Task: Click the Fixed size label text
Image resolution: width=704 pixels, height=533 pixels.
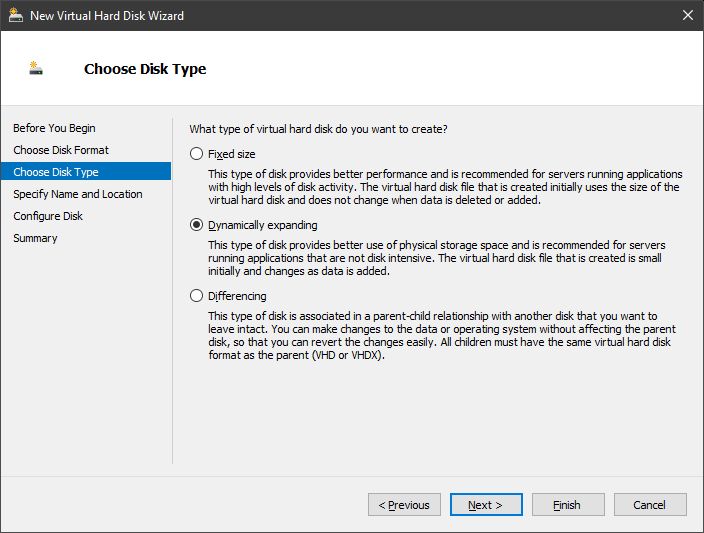Action: click(x=232, y=154)
